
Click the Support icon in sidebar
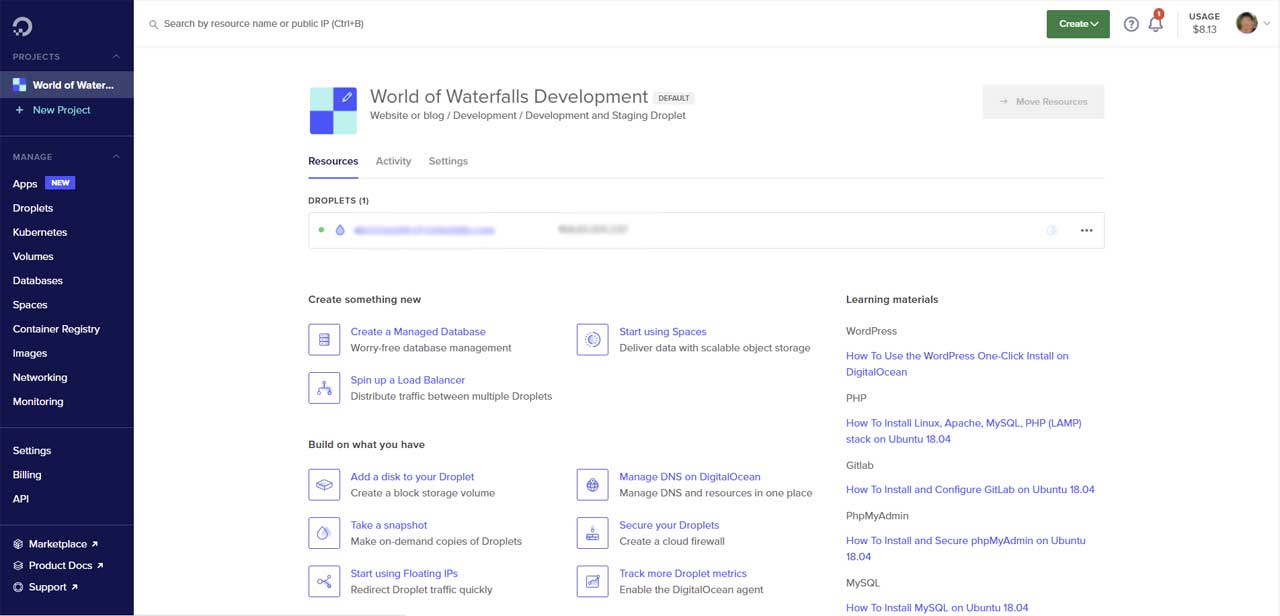pyautogui.click(x=18, y=587)
